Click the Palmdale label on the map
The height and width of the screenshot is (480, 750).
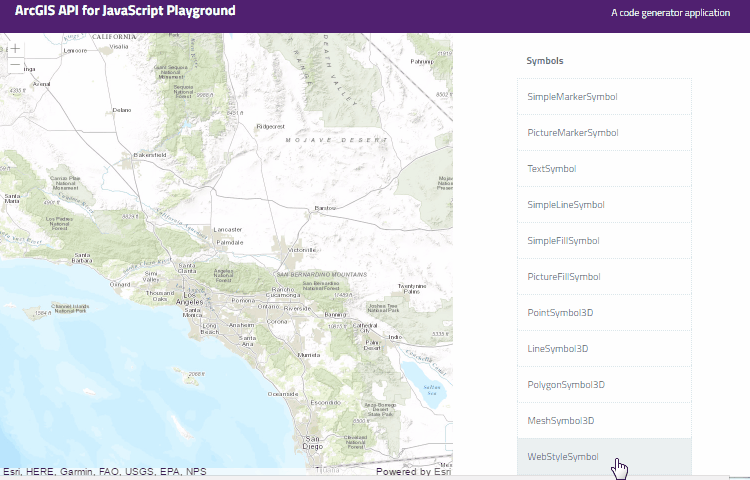230,242
